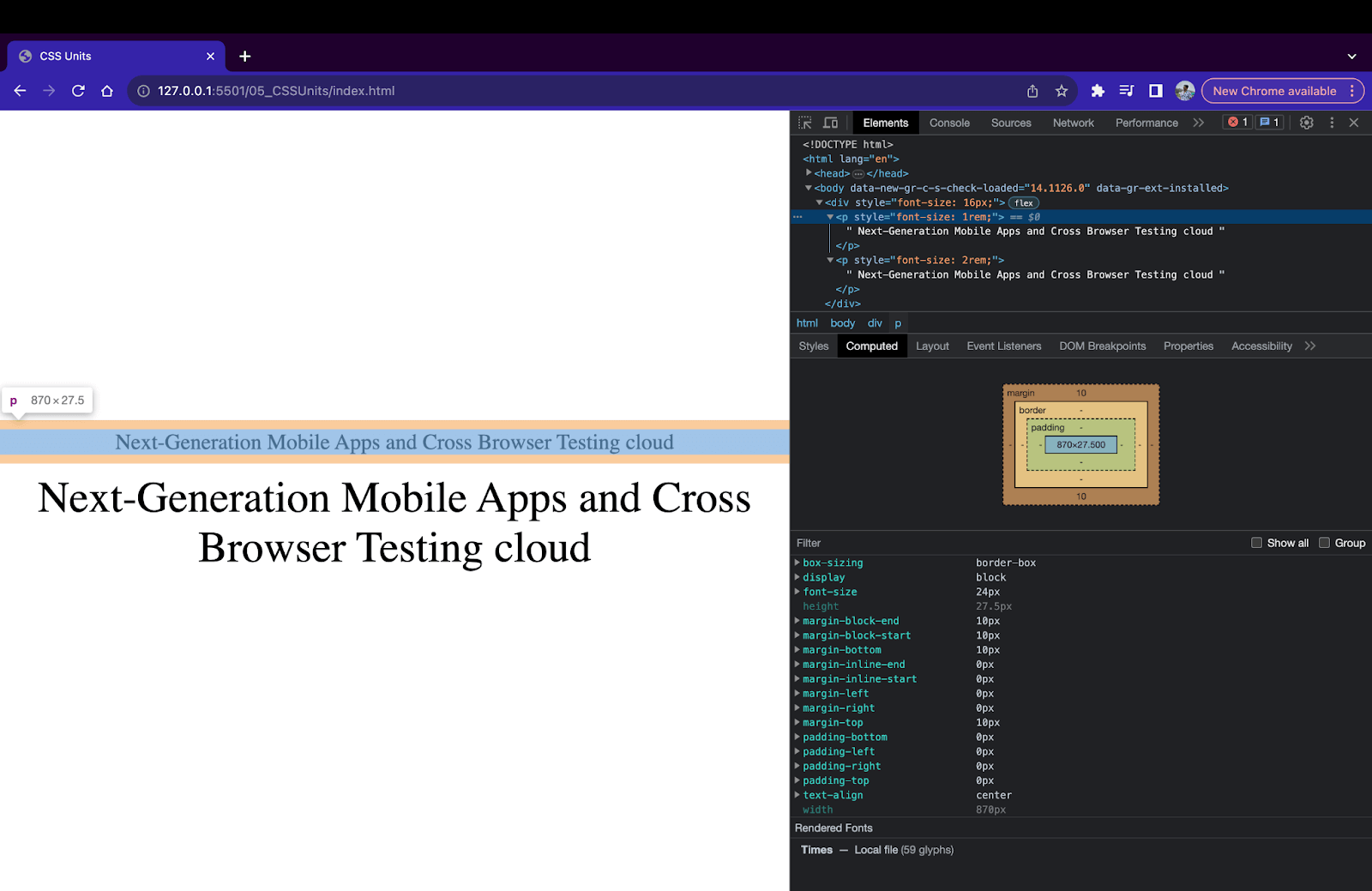Open the Accessibility tab
Screen dimensions: 1372x891
[x=1261, y=346]
